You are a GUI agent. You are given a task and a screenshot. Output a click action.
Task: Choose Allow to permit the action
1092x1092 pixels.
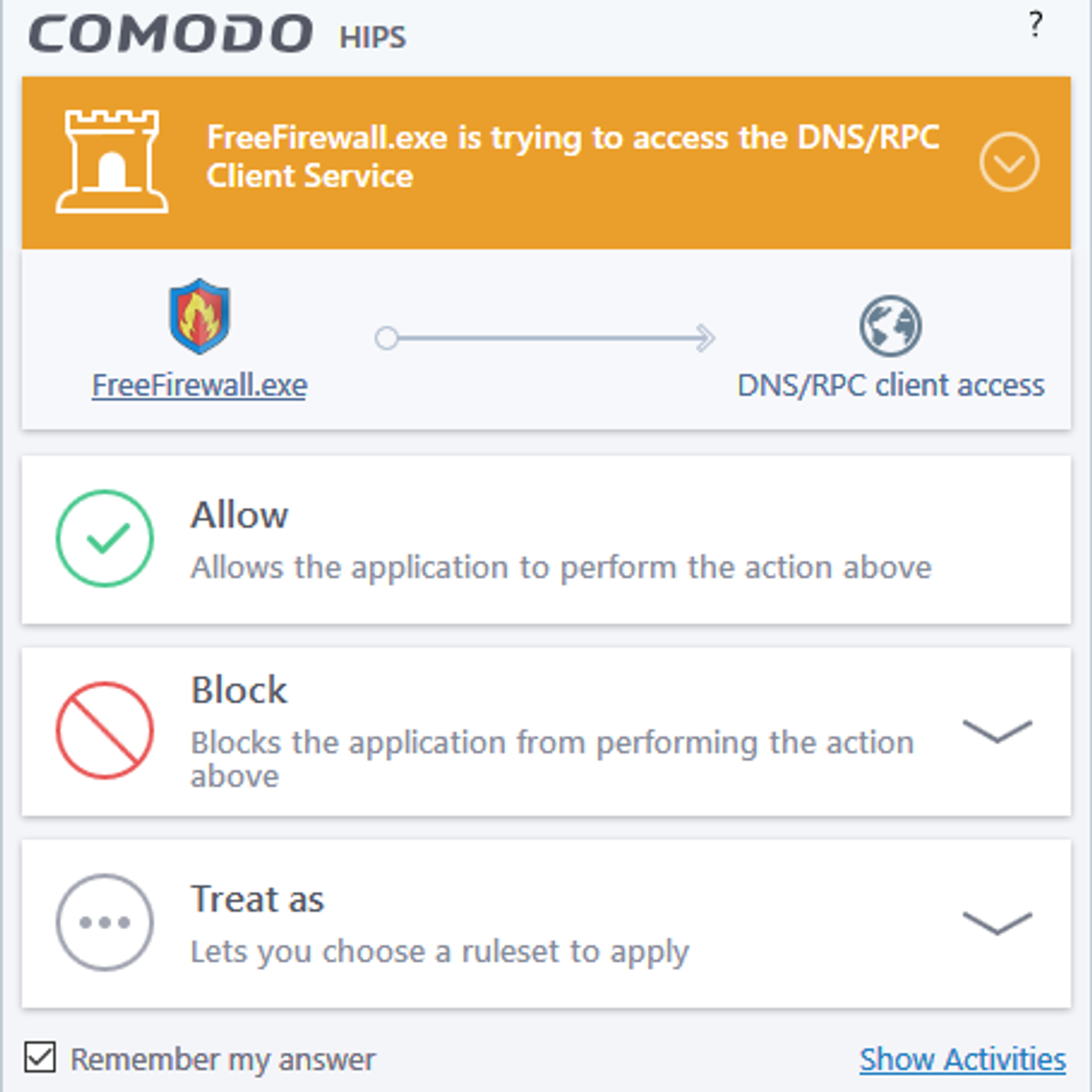click(x=239, y=516)
